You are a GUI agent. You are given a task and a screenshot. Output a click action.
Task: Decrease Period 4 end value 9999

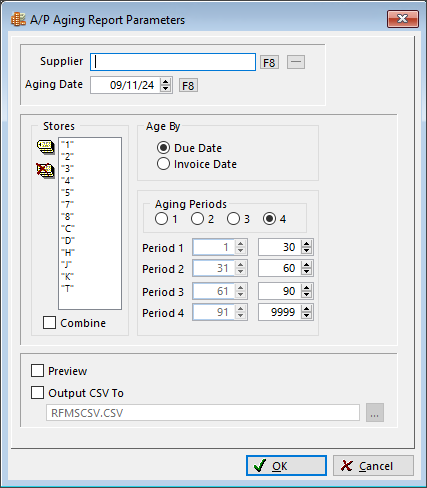[307, 316]
